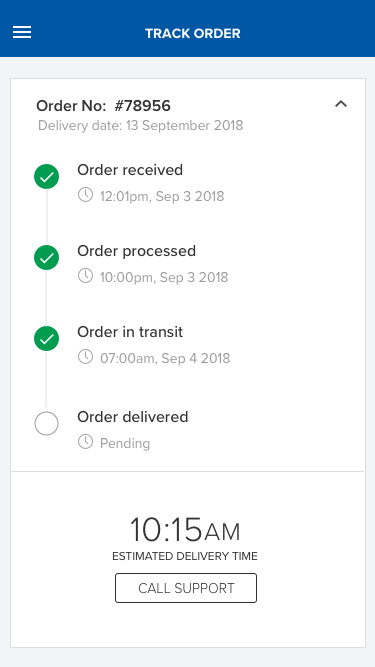
Task: Click the clock icon next to Pending
Action: pos(85,442)
